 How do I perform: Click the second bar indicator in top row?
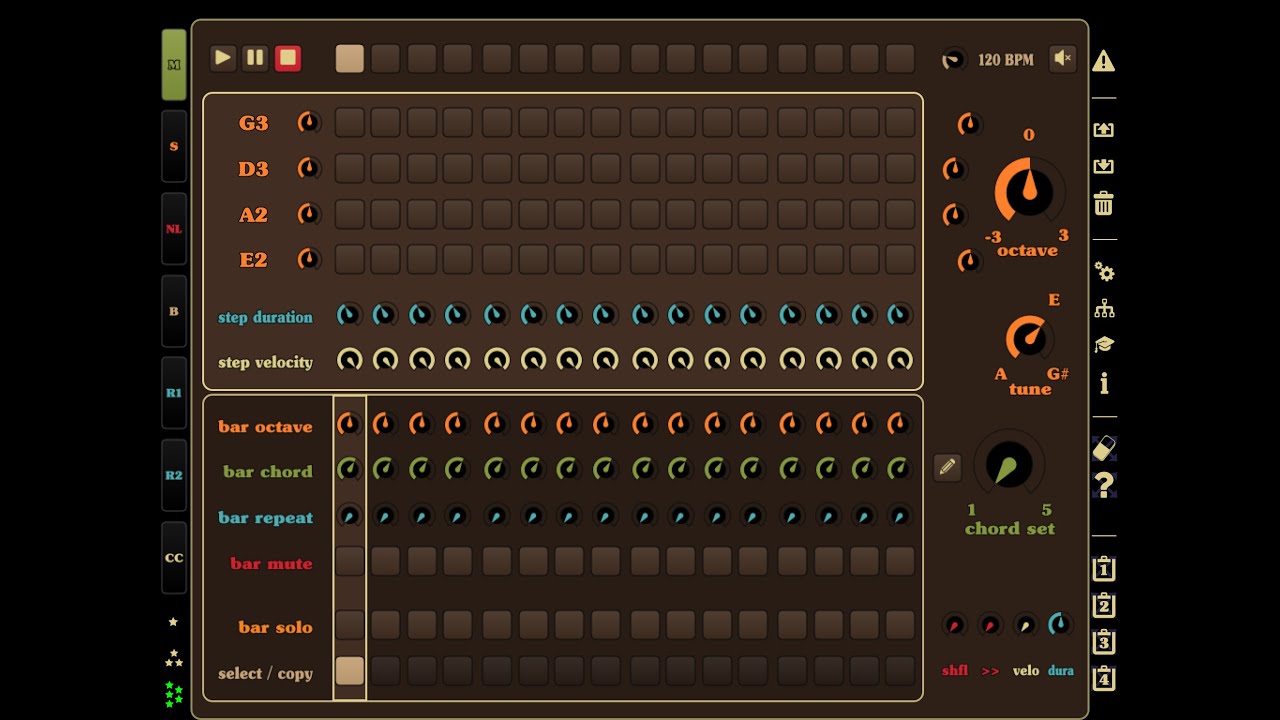386,58
